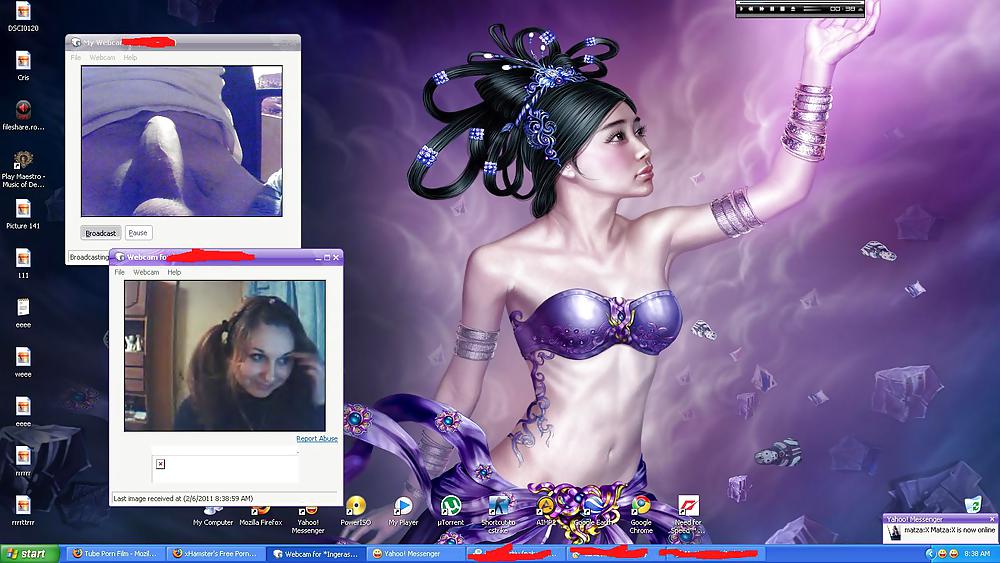Launch Google Earth desktop shortcut
This screenshot has height=563, width=1000.
pyautogui.click(x=593, y=511)
